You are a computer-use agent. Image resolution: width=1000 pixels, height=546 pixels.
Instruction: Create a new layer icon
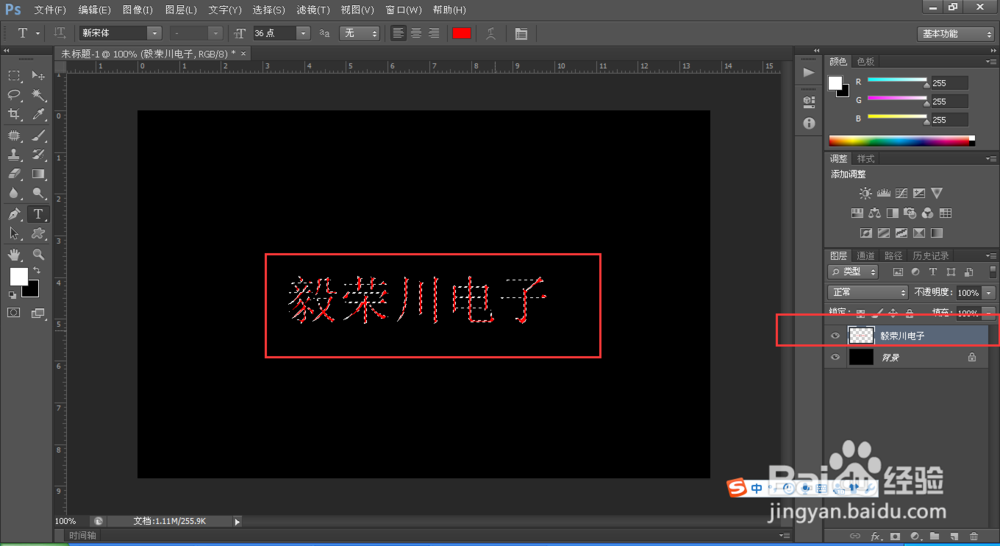[x=954, y=536]
